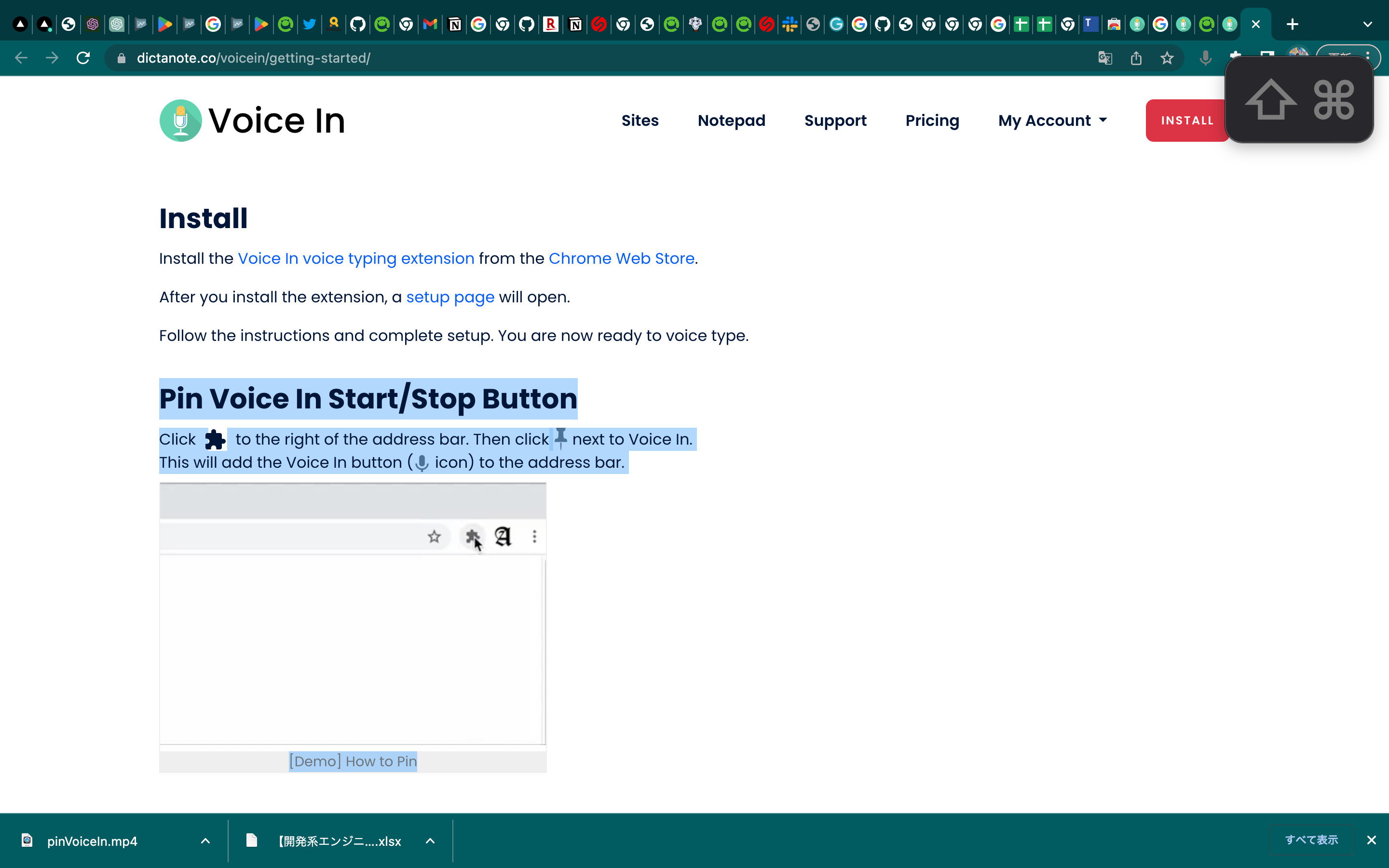This screenshot has height=868, width=1389.
Task: Click the How to Pin demo video
Action: (353, 614)
